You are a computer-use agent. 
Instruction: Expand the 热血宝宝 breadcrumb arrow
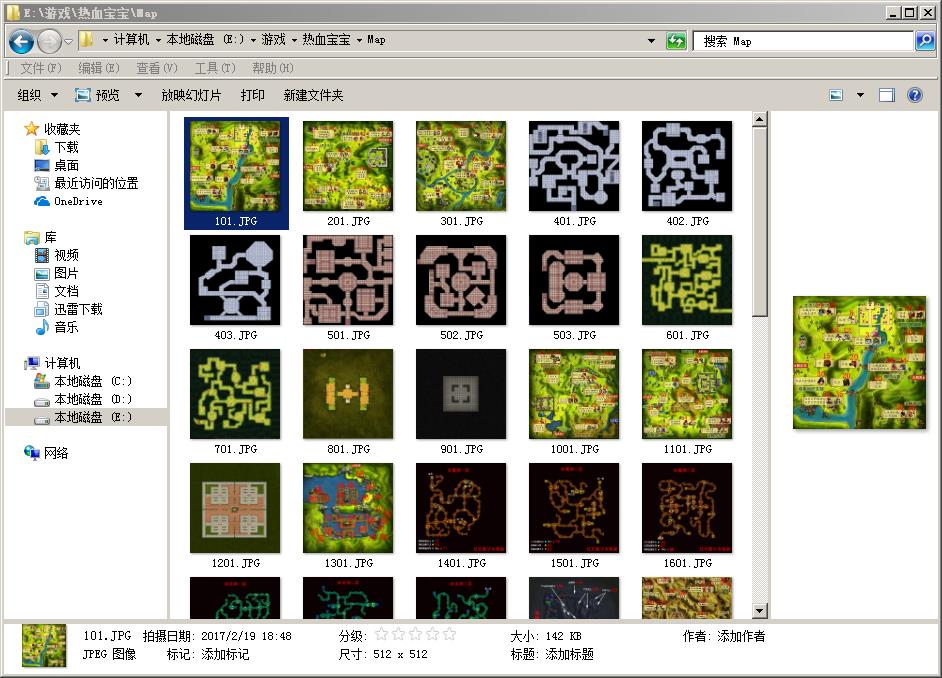pyautogui.click(x=359, y=40)
